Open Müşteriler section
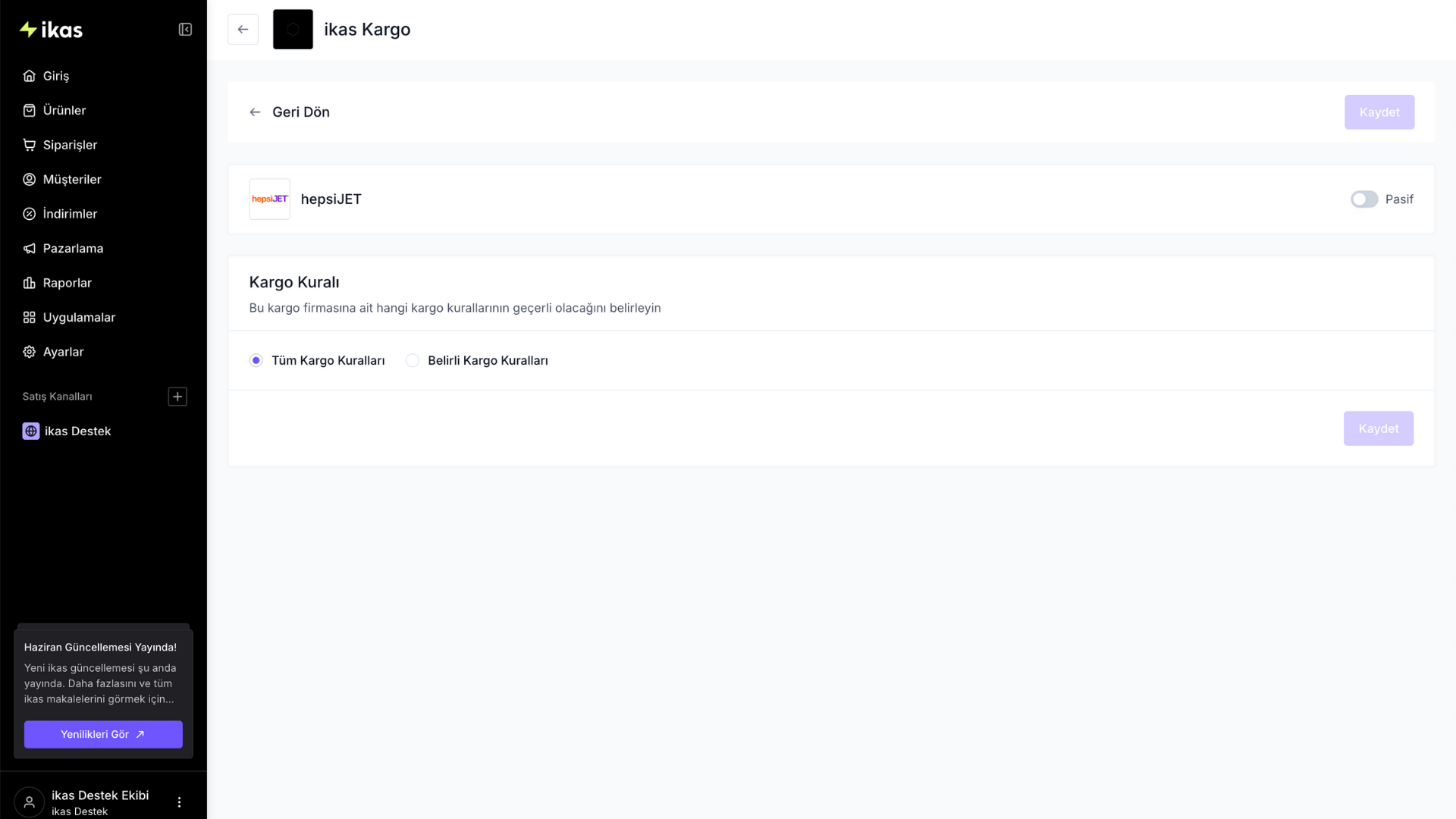 71,180
